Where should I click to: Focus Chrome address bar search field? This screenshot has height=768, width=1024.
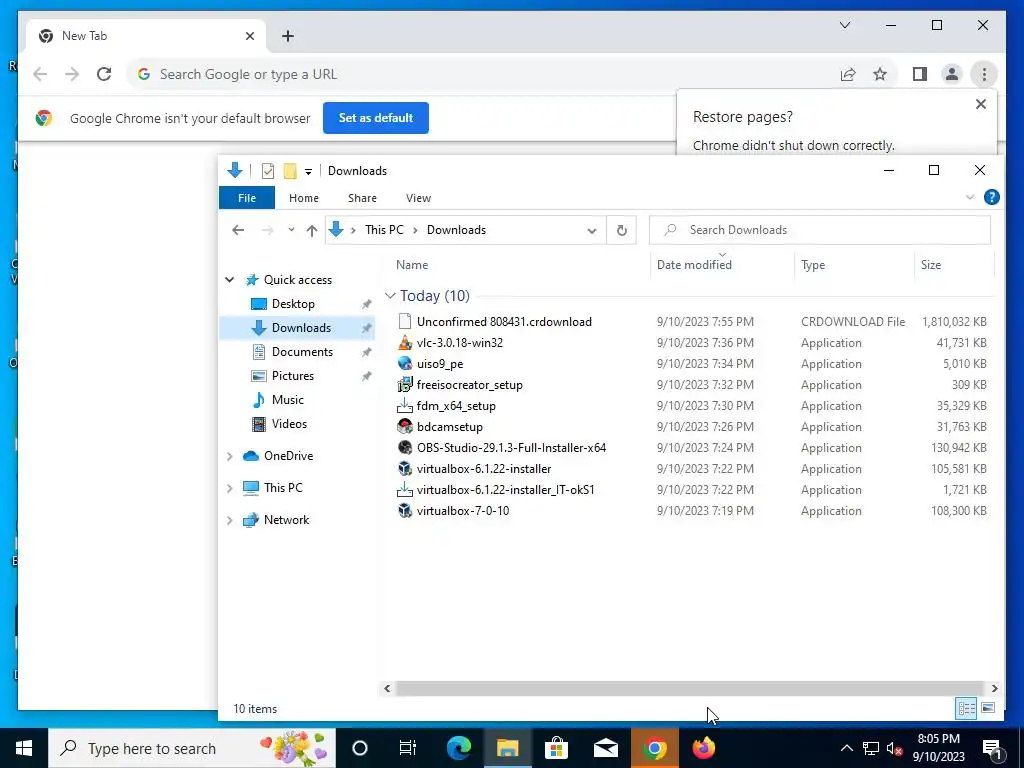(x=483, y=74)
